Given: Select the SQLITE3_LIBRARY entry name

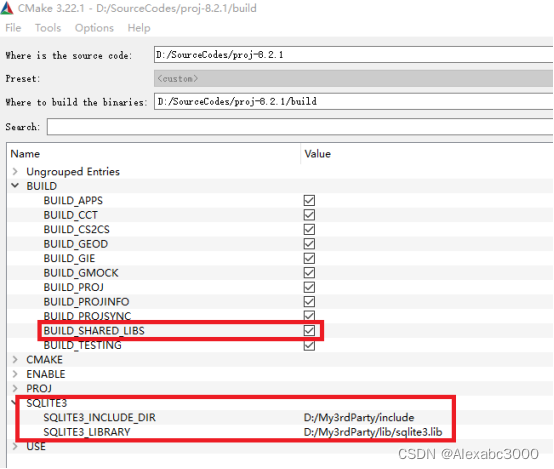Looking at the screenshot, I should (x=87, y=432).
